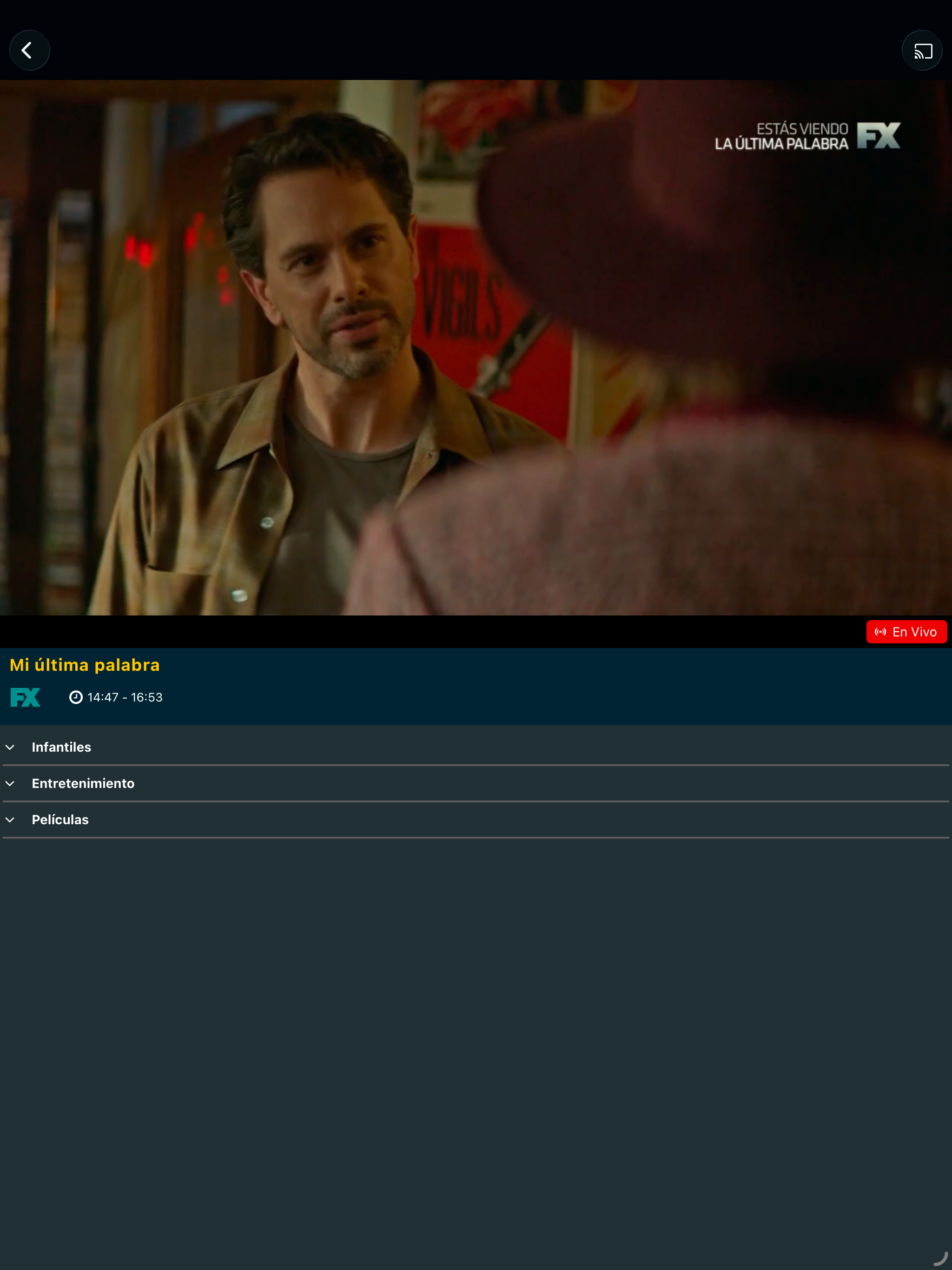Click the FX channel logo below the title
Image resolution: width=952 pixels, height=1270 pixels.
[25, 697]
